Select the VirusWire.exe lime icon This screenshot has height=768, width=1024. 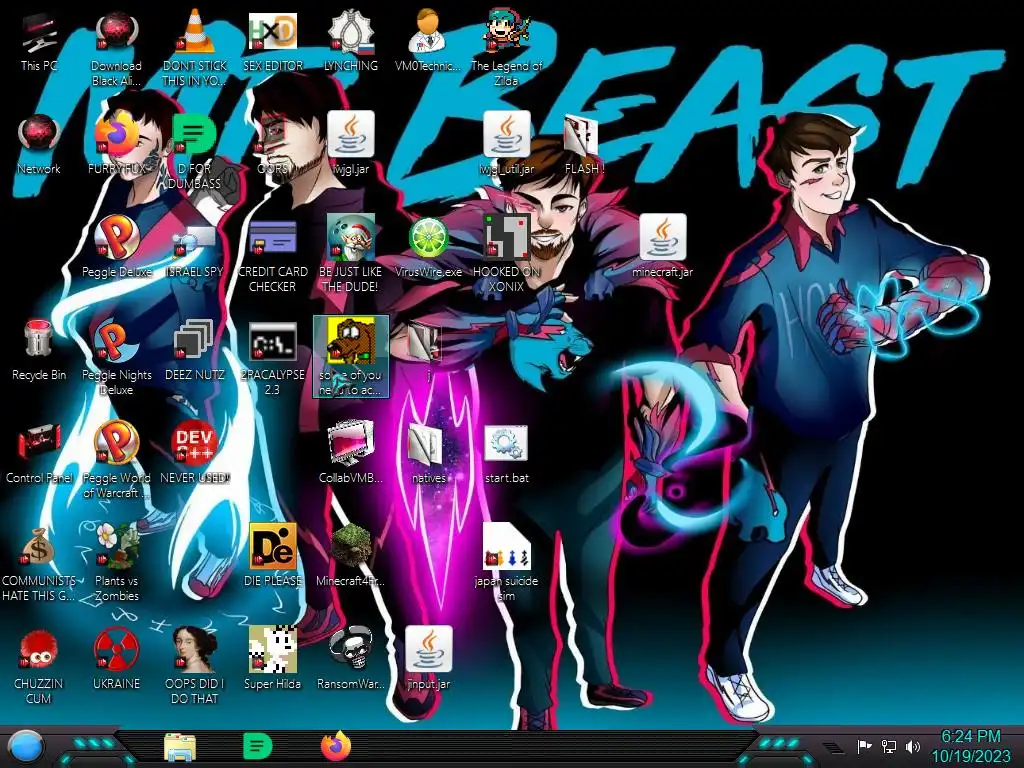pyautogui.click(x=428, y=248)
